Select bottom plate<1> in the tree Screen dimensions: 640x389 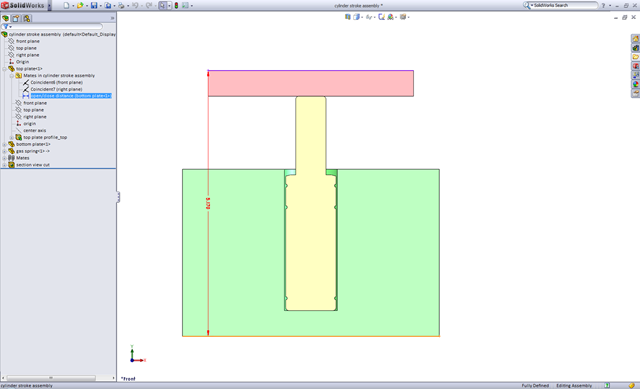click(33, 144)
